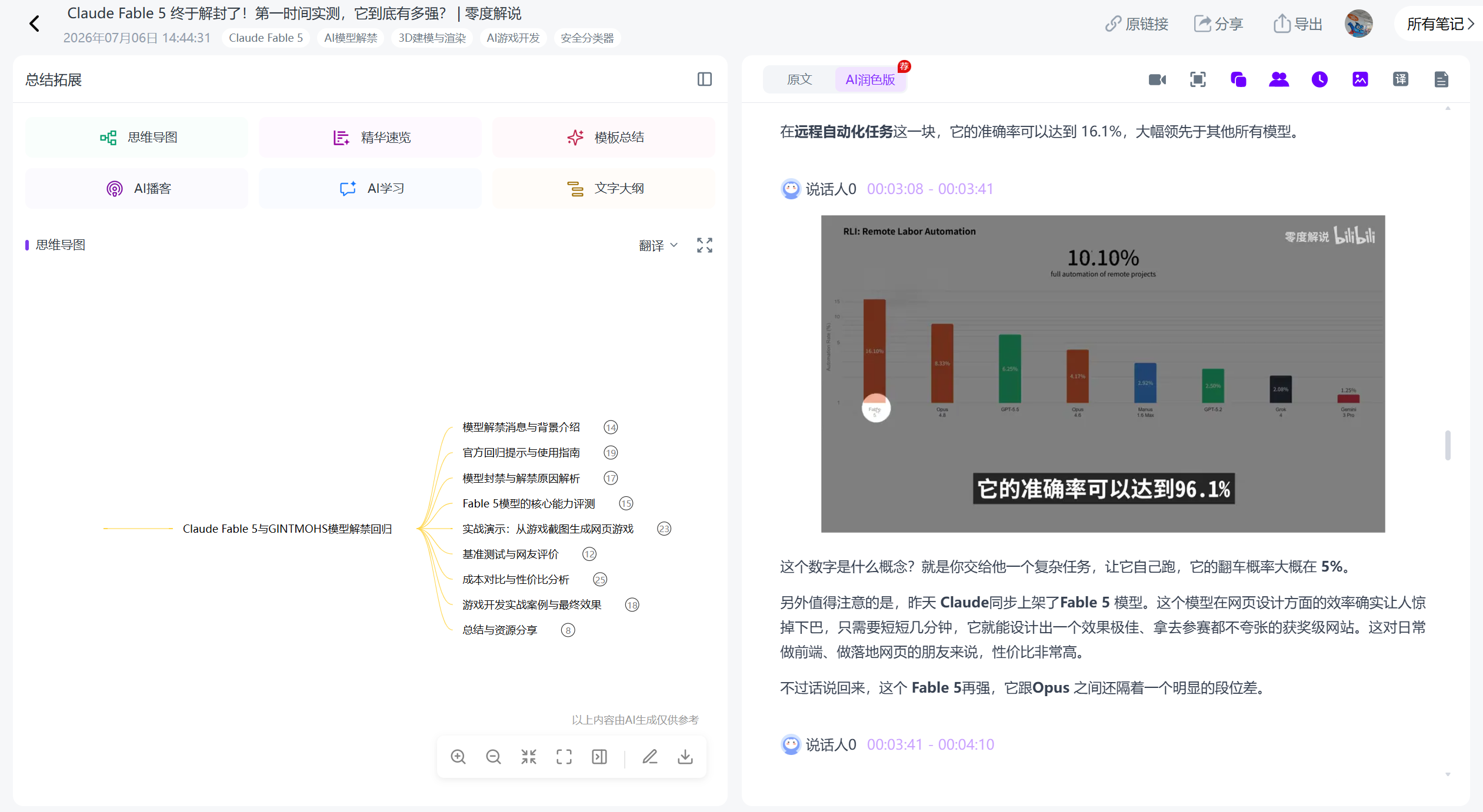Screen dimensions: 1483x812
Task: Open the AI学习 card
Action: 370,189
